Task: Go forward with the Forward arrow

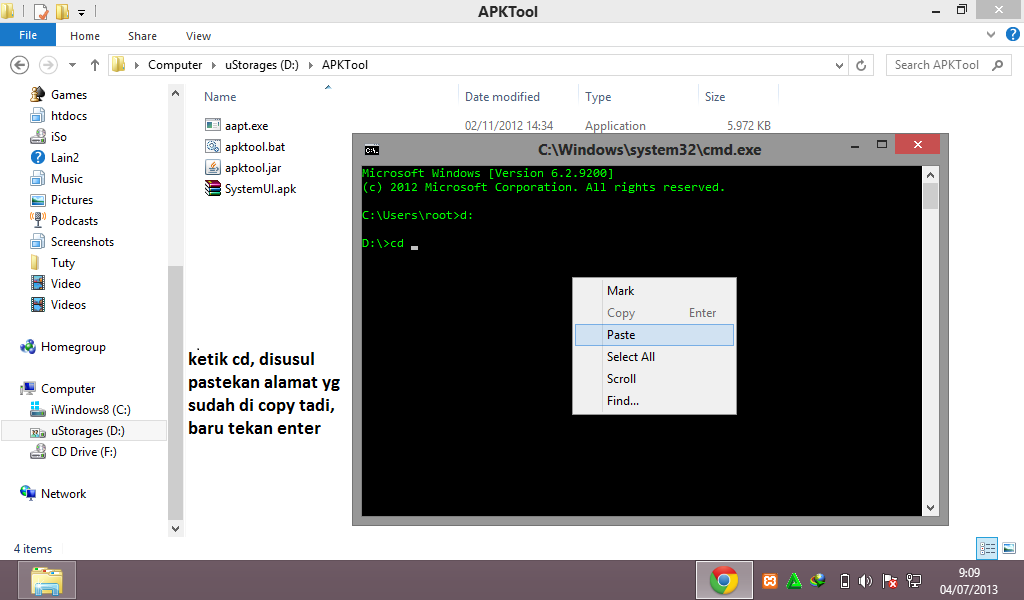Action: [48, 65]
